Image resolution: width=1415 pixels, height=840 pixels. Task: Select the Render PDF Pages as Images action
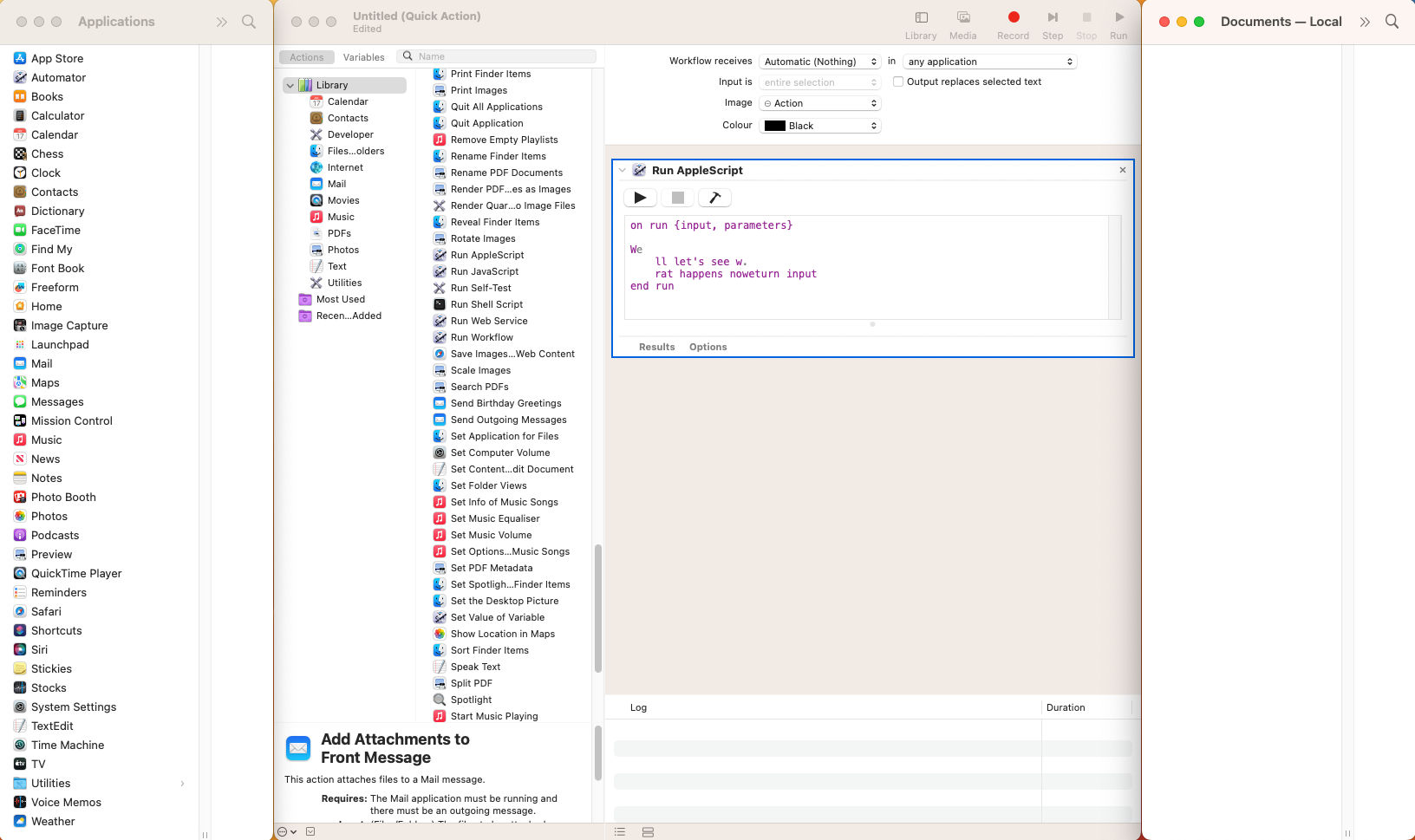511,189
